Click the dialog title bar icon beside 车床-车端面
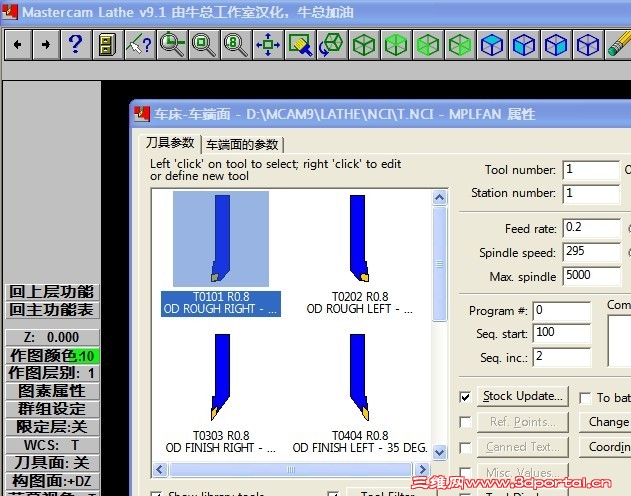Screen dimensions: 631x496 [142, 114]
